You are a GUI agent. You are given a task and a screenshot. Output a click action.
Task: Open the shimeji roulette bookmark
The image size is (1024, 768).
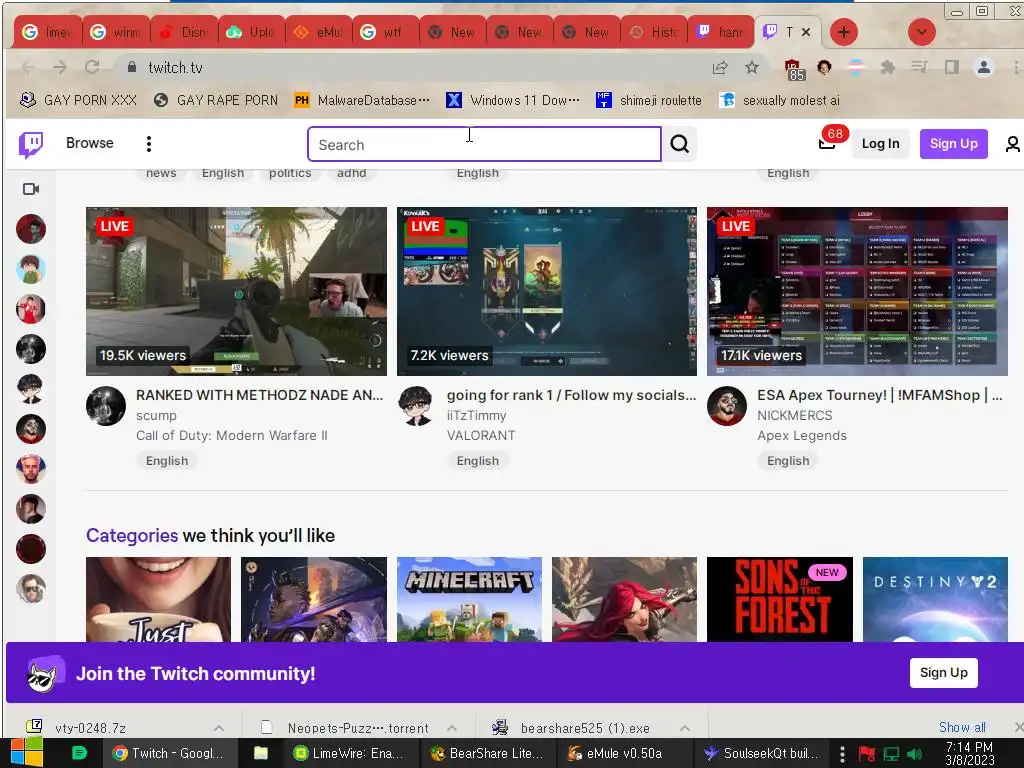649,100
